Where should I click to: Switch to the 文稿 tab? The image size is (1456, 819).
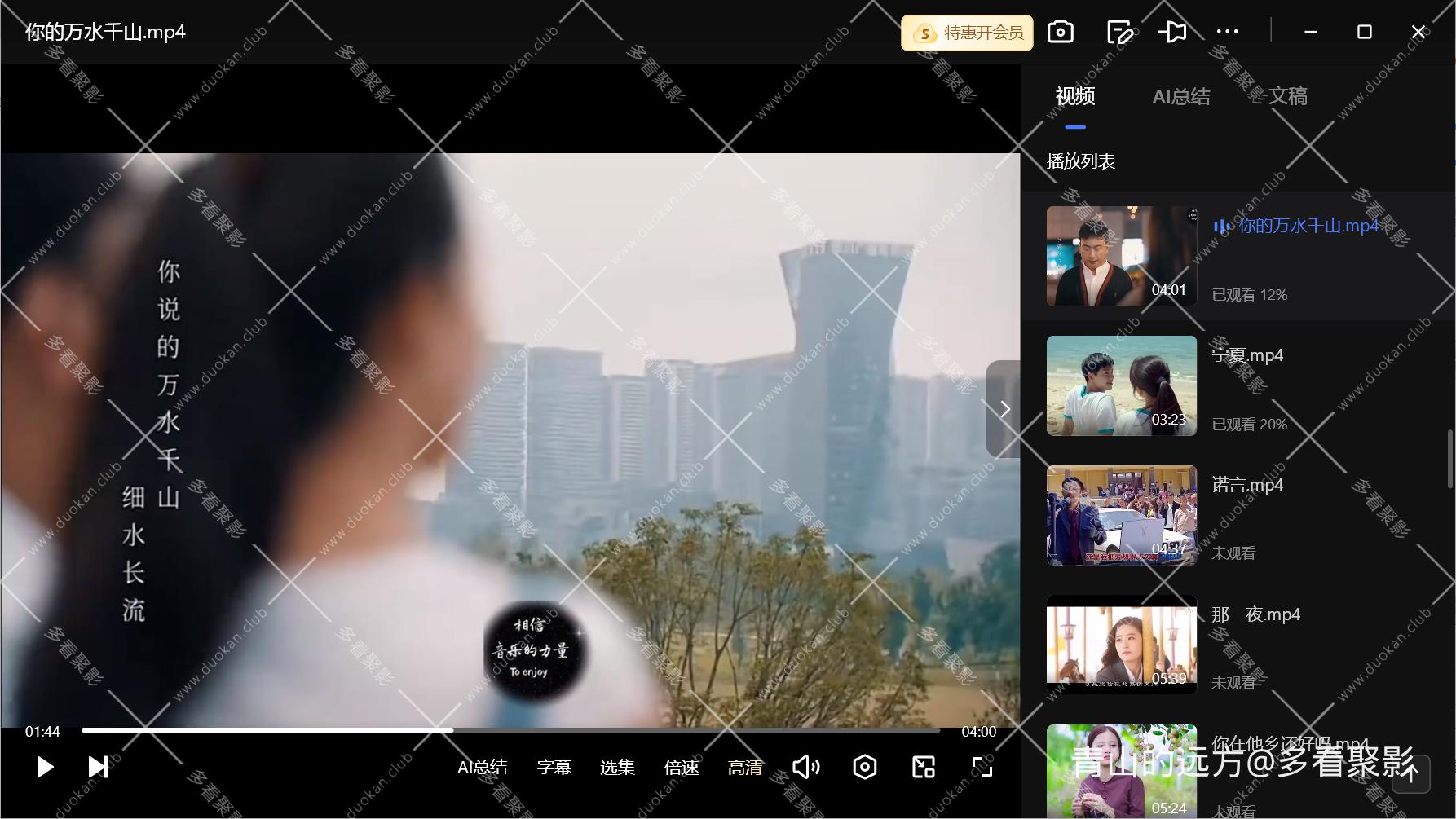tap(1287, 97)
